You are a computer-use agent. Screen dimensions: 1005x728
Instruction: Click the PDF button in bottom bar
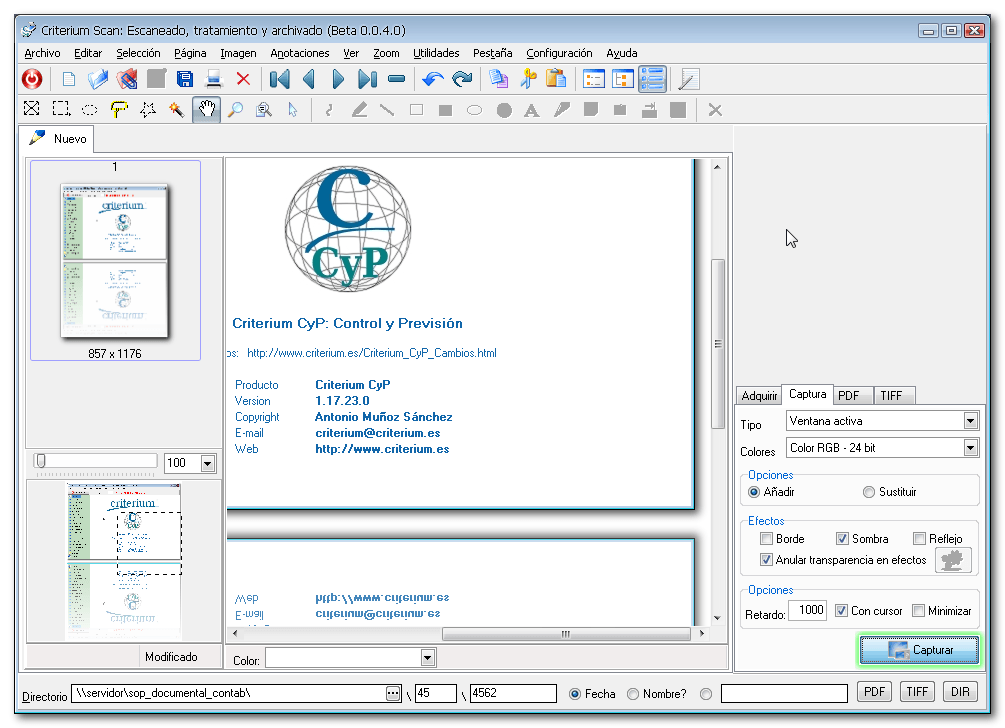[x=874, y=692]
